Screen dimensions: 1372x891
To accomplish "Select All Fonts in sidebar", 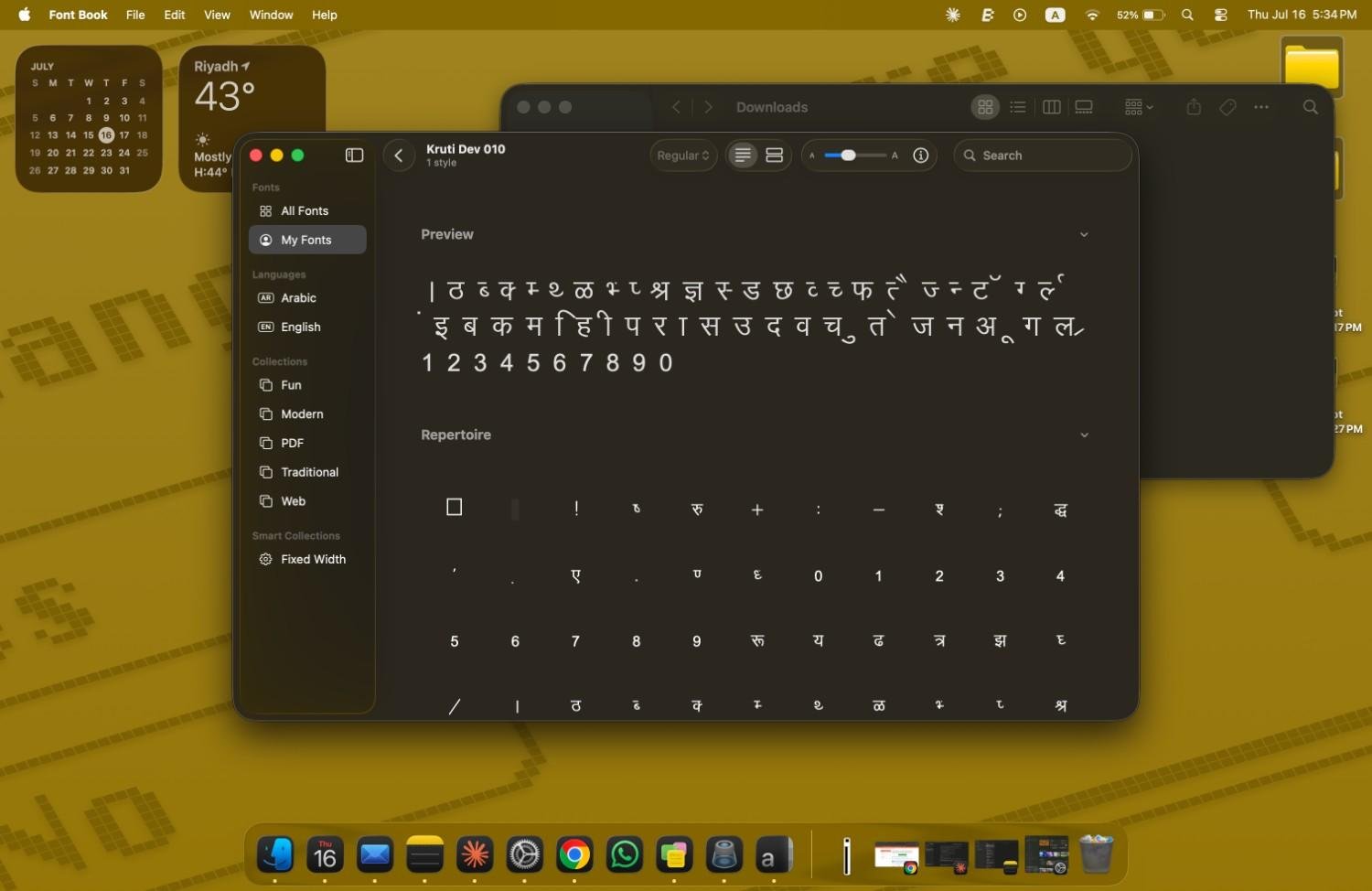I will pyautogui.click(x=307, y=210).
